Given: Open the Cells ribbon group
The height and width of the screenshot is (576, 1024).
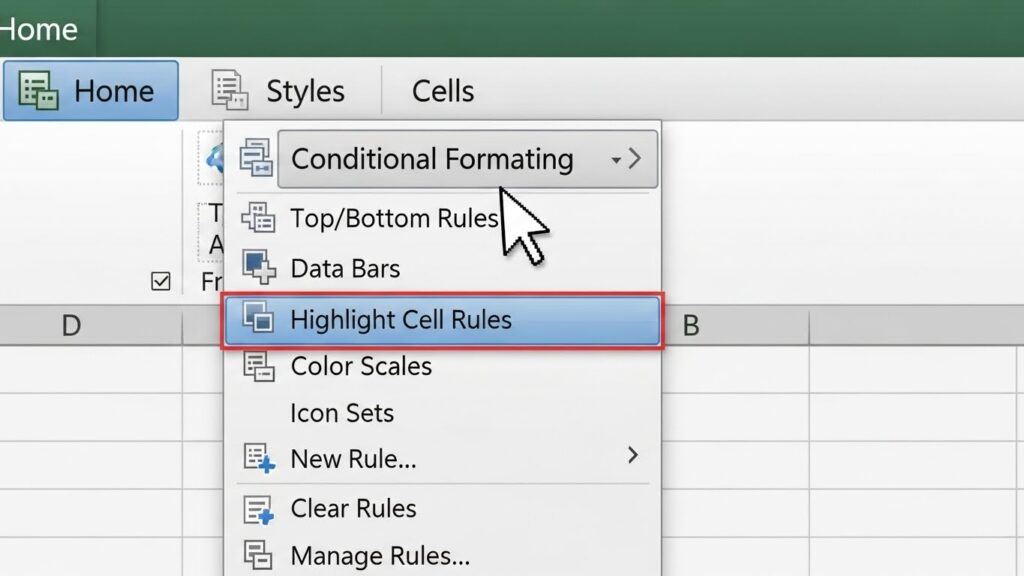Looking at the screenshot, I should click(442, 91).
